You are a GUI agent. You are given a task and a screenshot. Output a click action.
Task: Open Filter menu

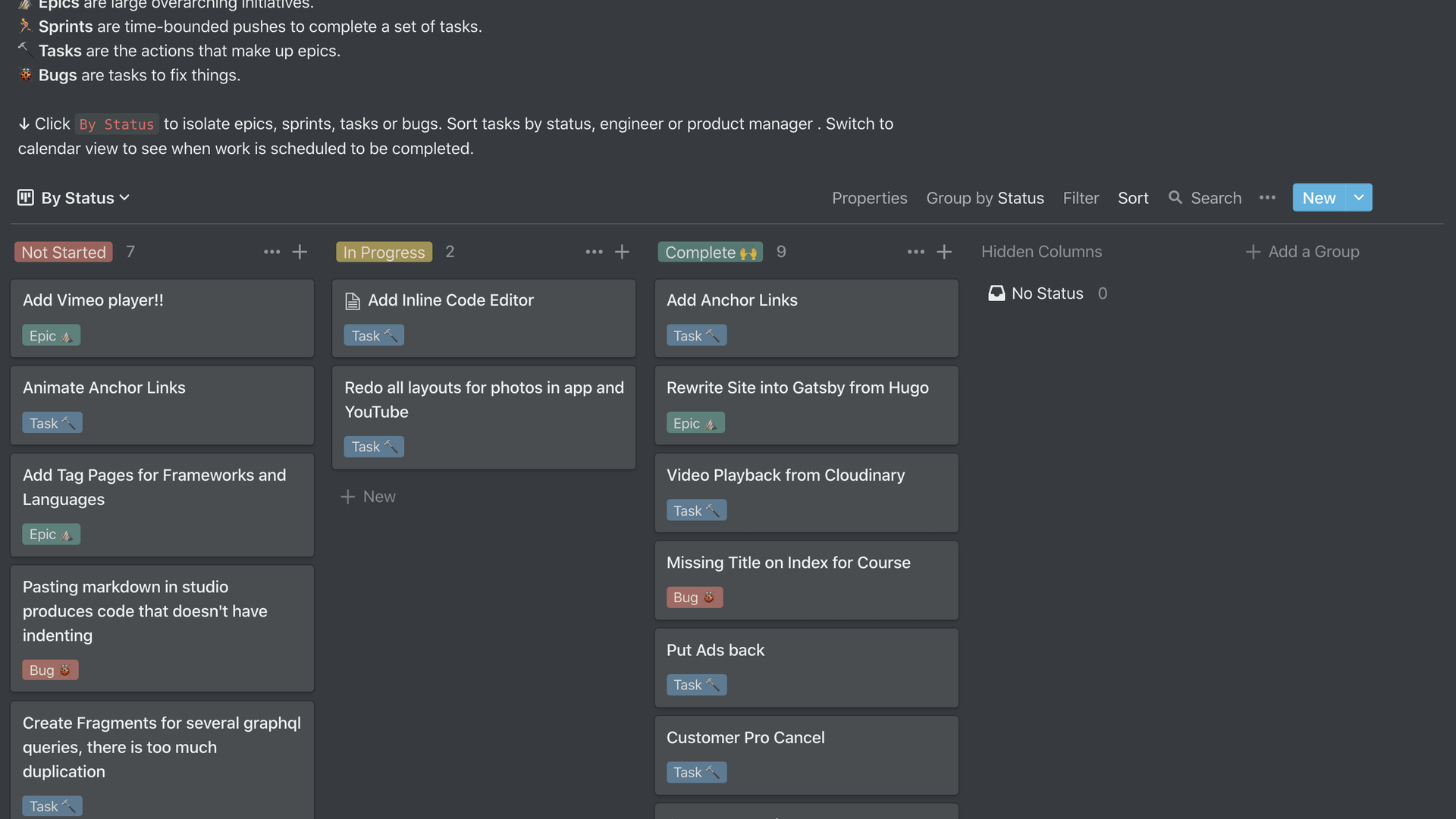coord(1080,198)
